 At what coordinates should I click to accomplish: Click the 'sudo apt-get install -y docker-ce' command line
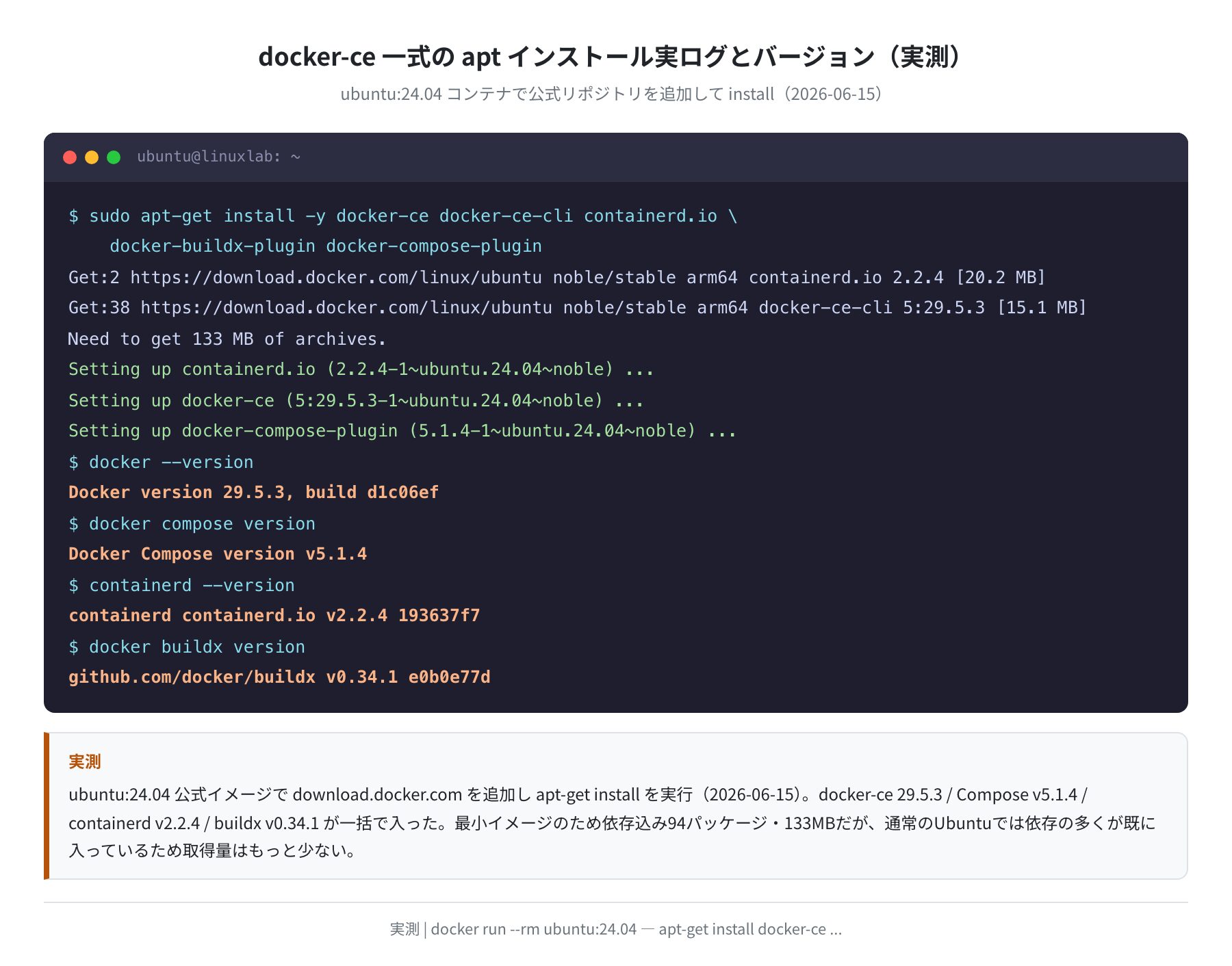[x=403, y=216]
